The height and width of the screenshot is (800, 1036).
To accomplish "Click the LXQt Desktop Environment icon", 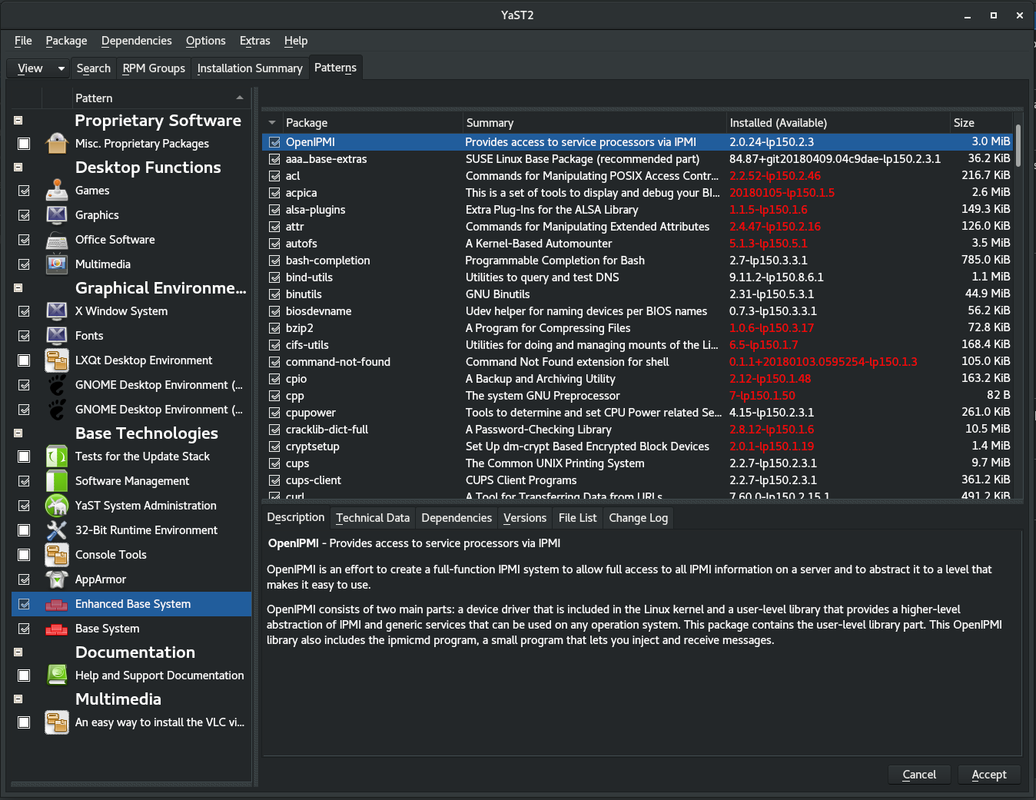I will (57, 360).
